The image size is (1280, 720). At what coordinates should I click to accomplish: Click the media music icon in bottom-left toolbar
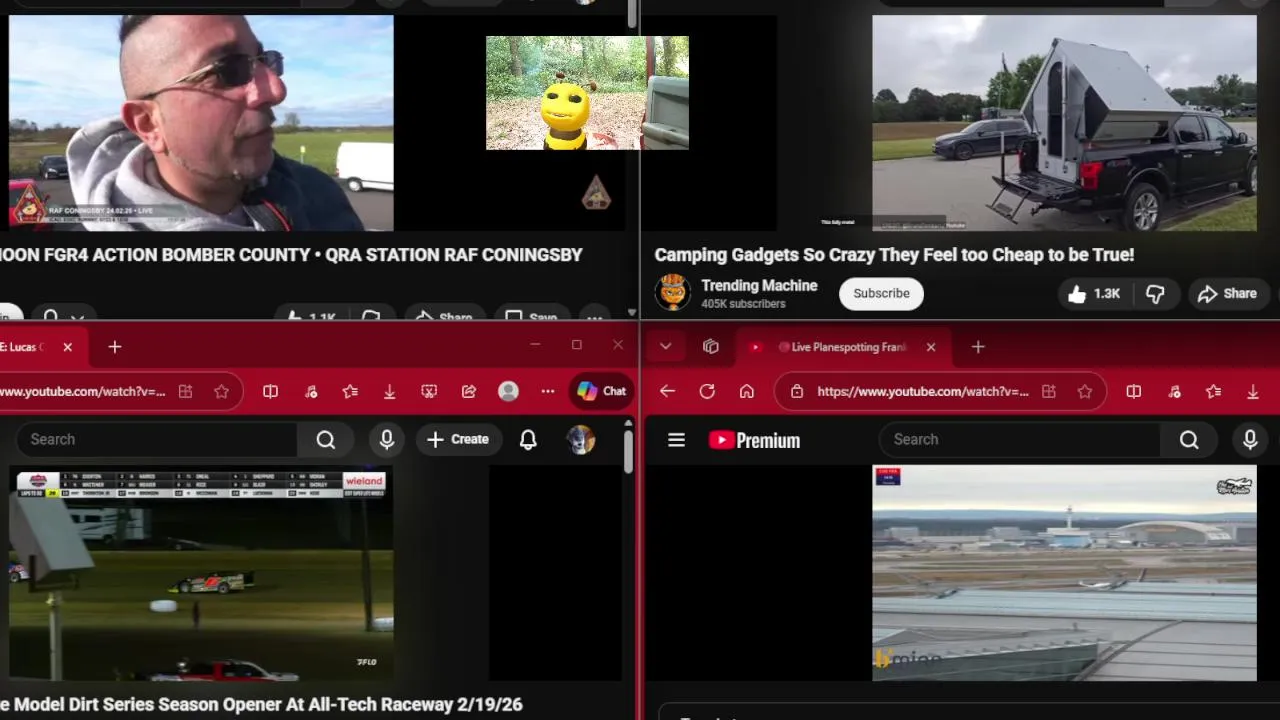point(311,392)
